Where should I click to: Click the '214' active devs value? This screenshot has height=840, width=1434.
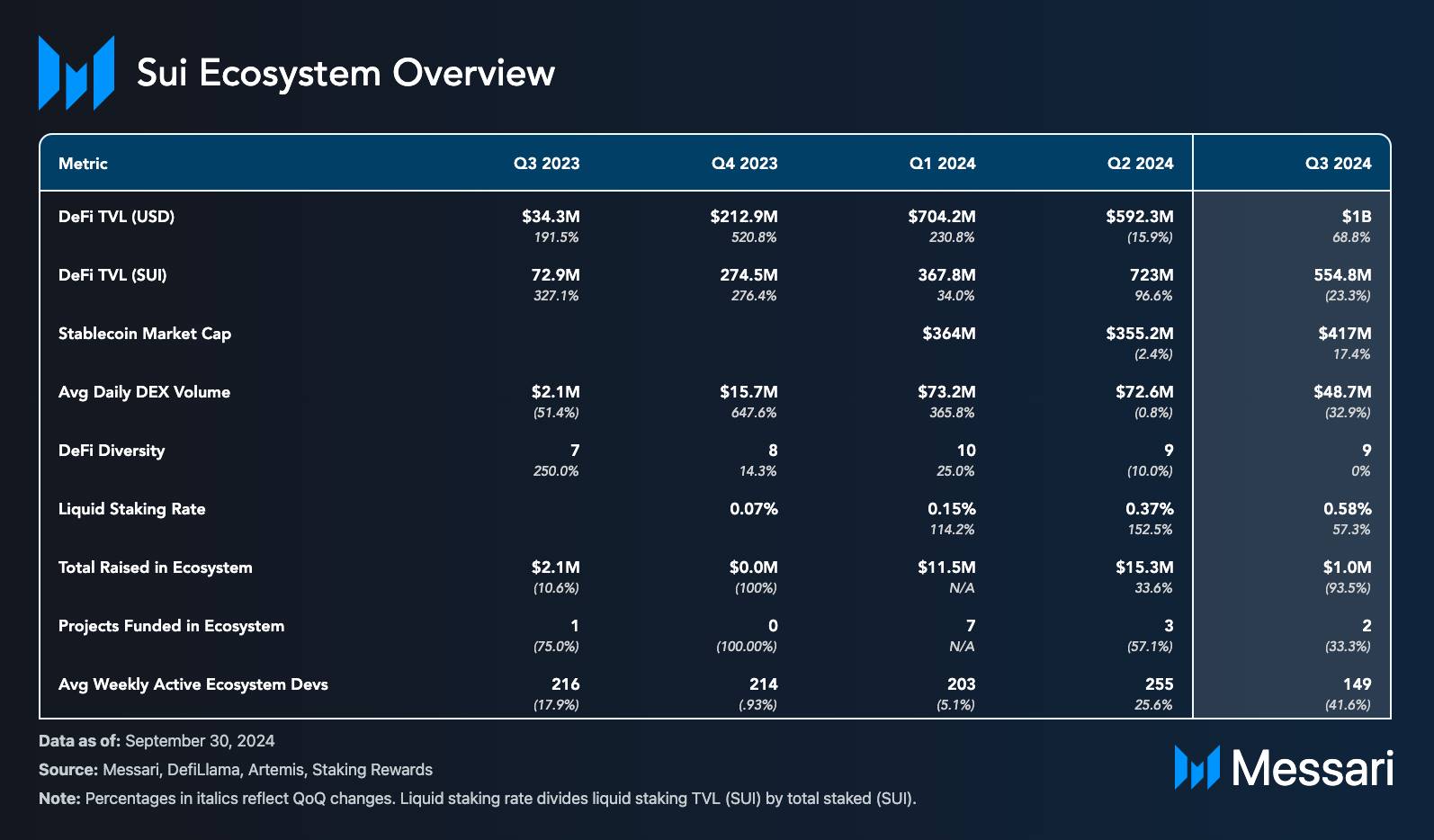click(x=764, y=684)
